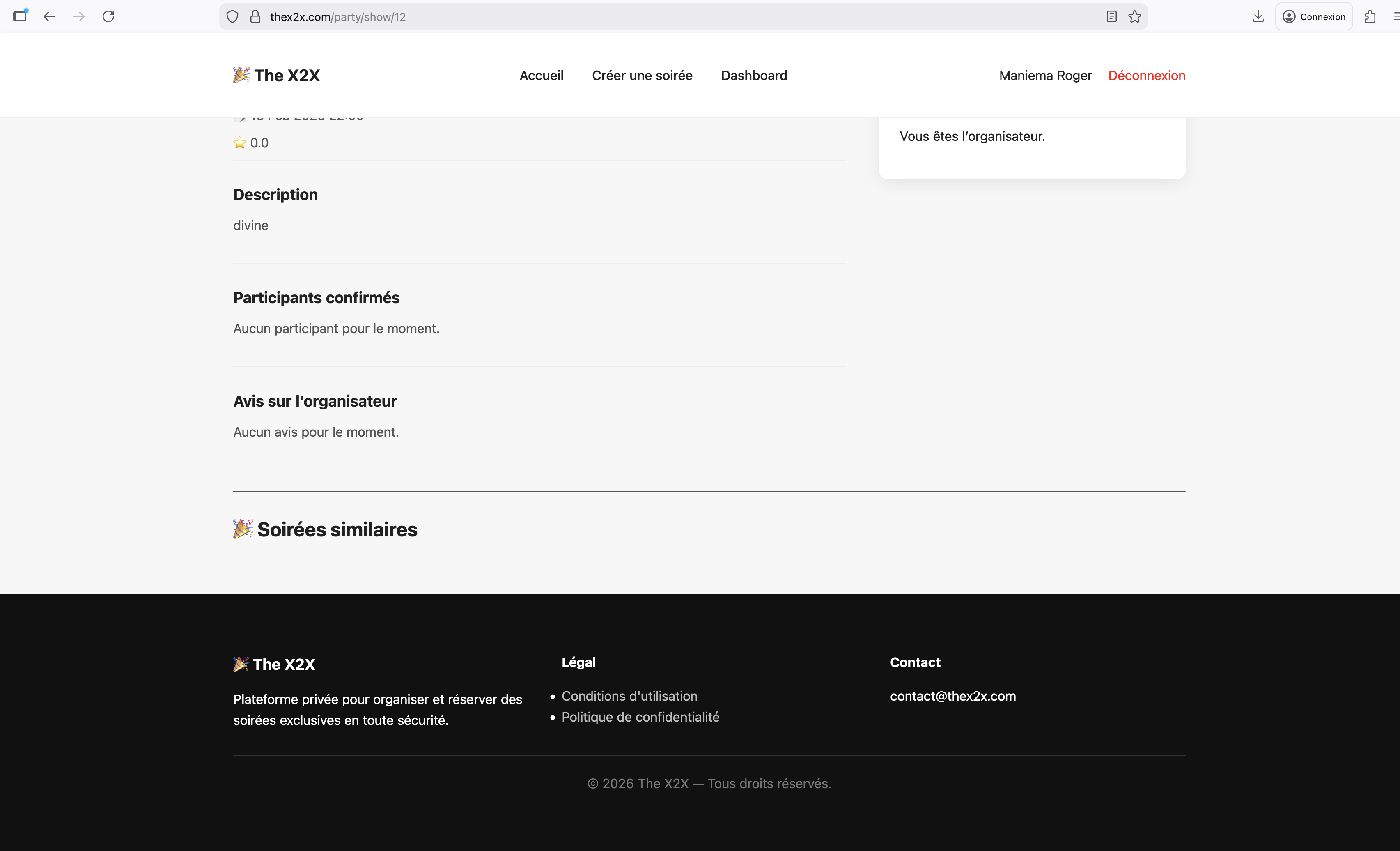Toggle reader view icon in address bar
1400x851 pixels.
click(1111, 16)
